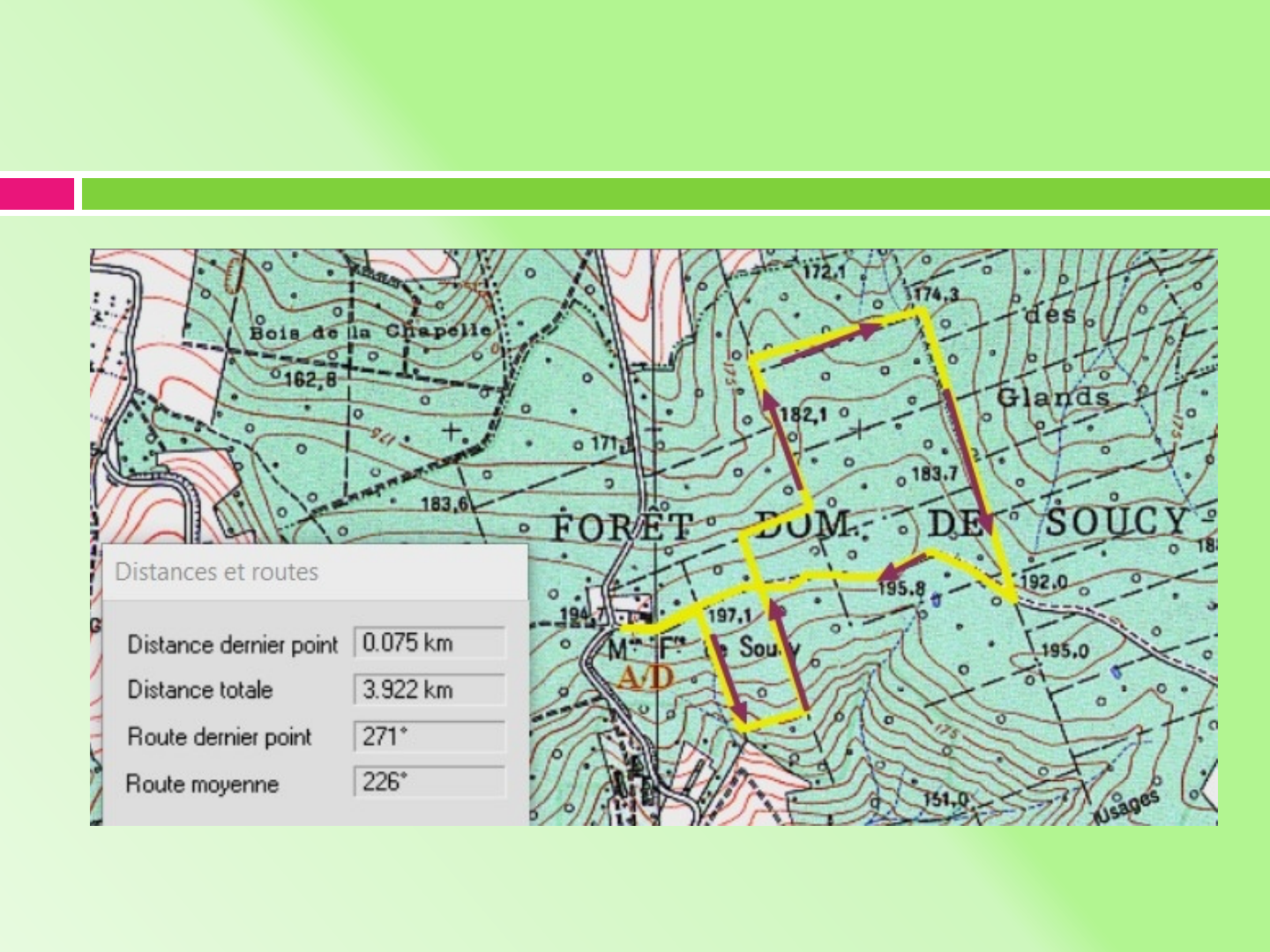Click the 174,3 elevation point label
Viewport: 1270px width, 952px height.
[935, 294]
